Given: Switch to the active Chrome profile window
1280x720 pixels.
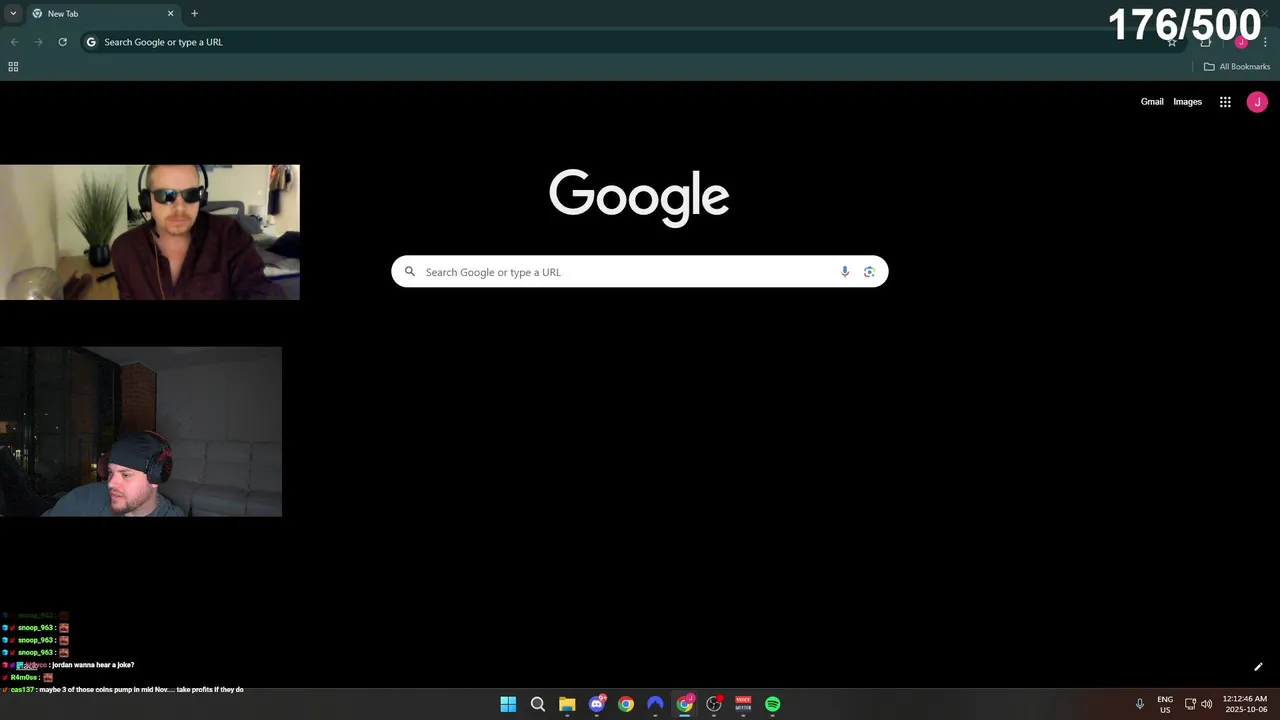Looking at the screenshot, I should tap(685, 704).
